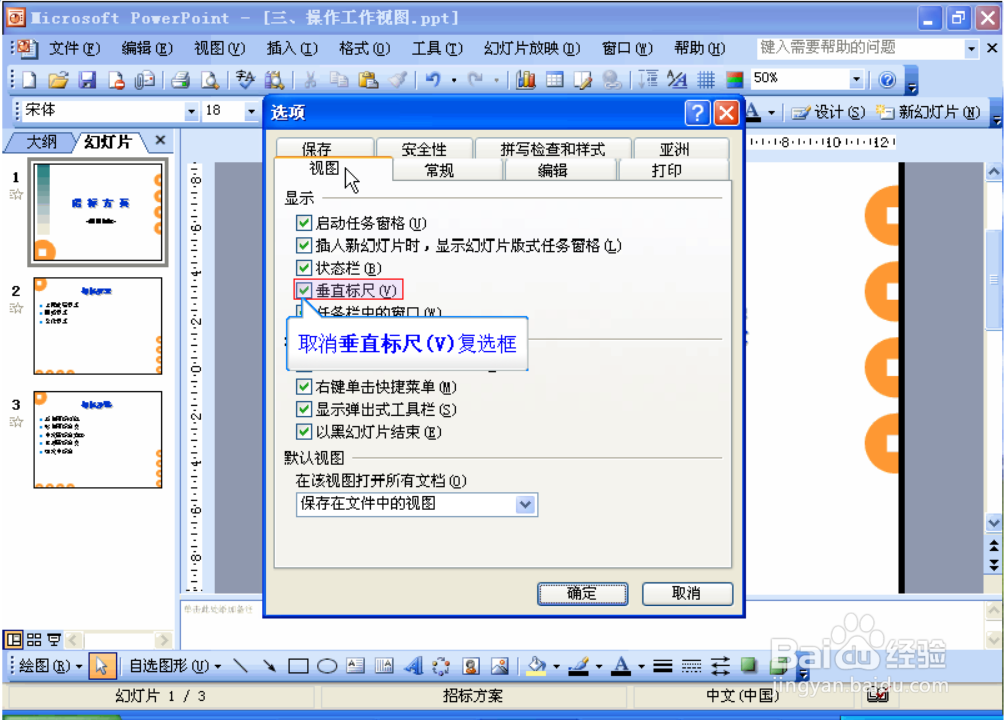The height and width of the screenshot is (720, 1004).
Task: Insert Picture from file icon
Action: pyautogui.click(x=500, y=666)
